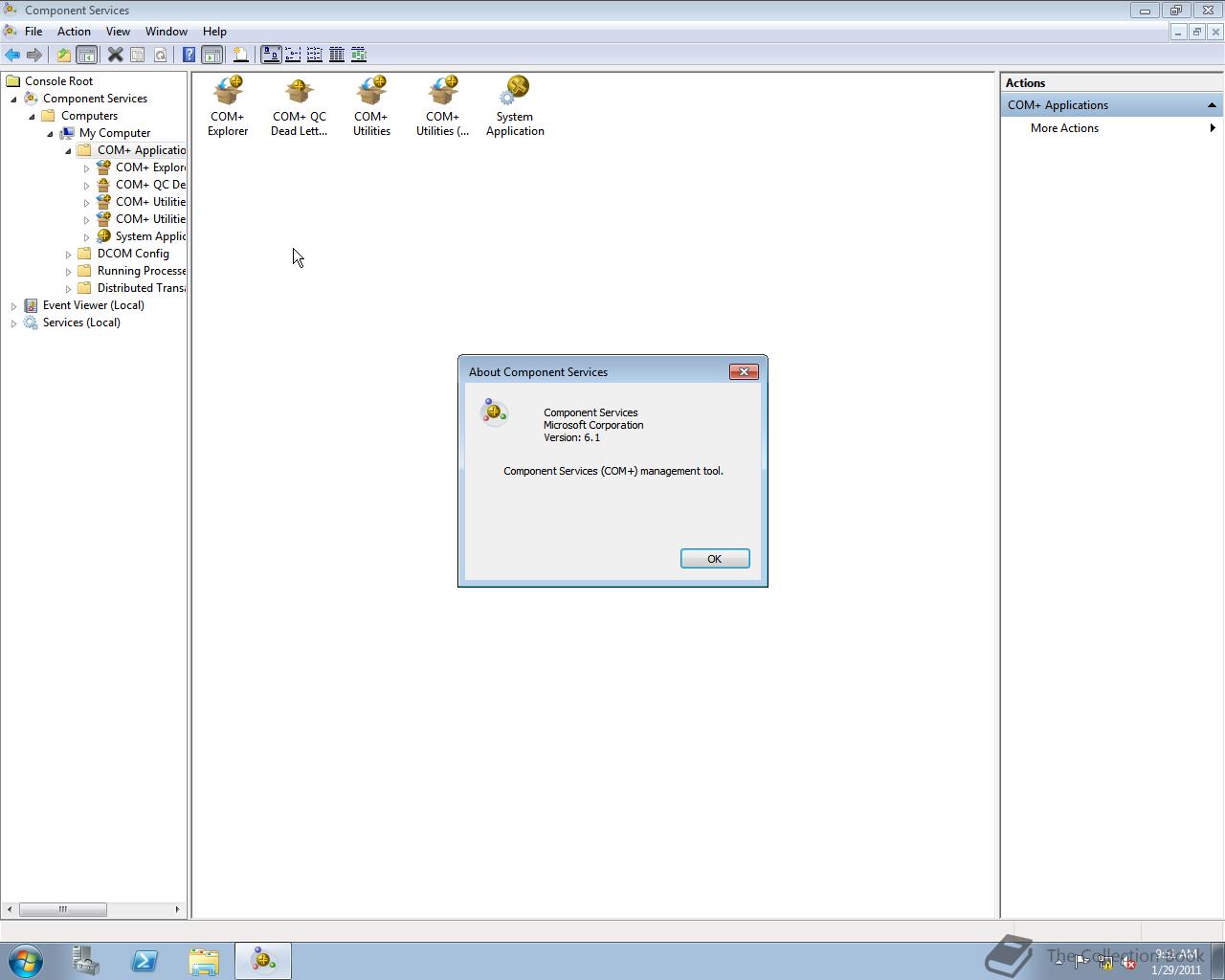Click the Up One Level folder icon
The height and width of the screenshot is (980, 1225).
click(63, 55)
